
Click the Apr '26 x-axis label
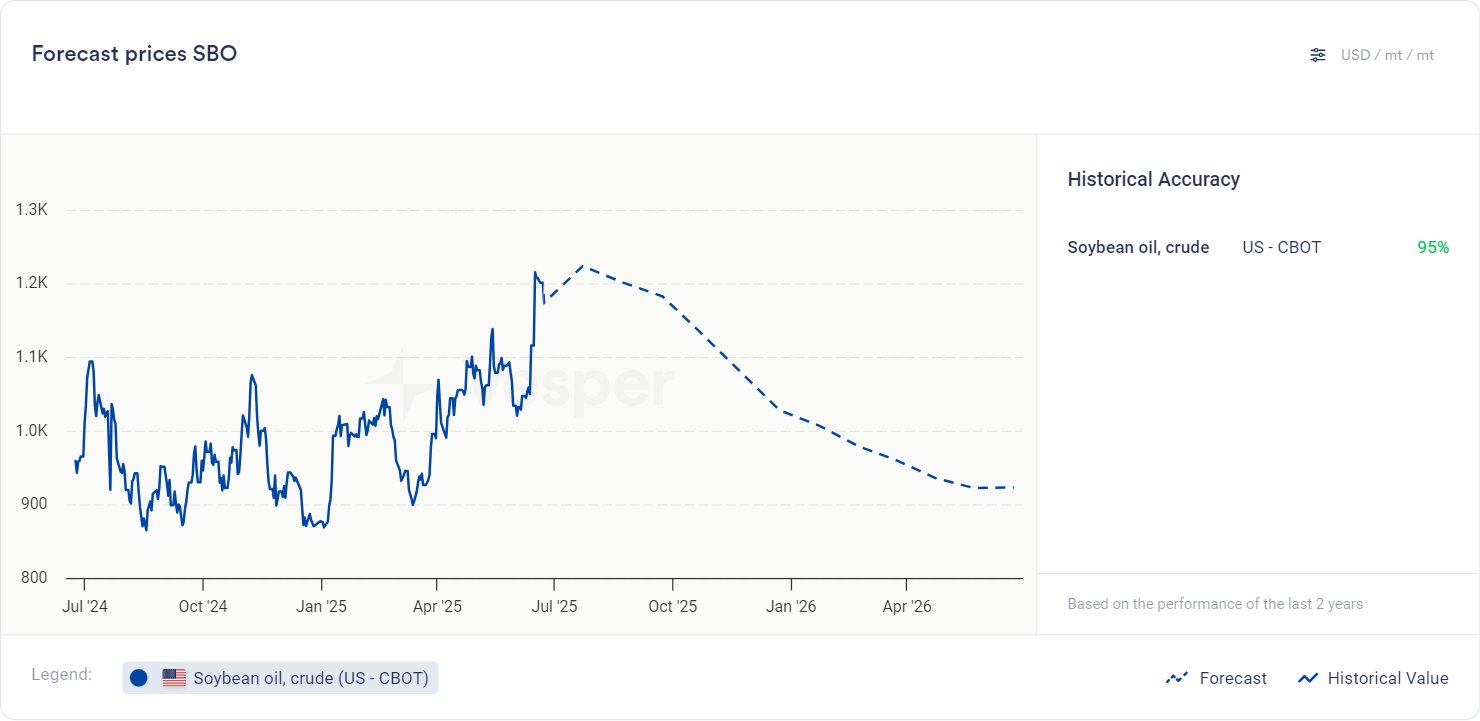pos(906,606)
